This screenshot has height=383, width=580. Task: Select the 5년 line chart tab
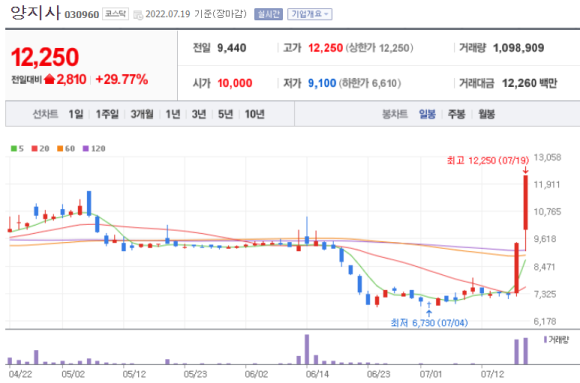point(225,114)
